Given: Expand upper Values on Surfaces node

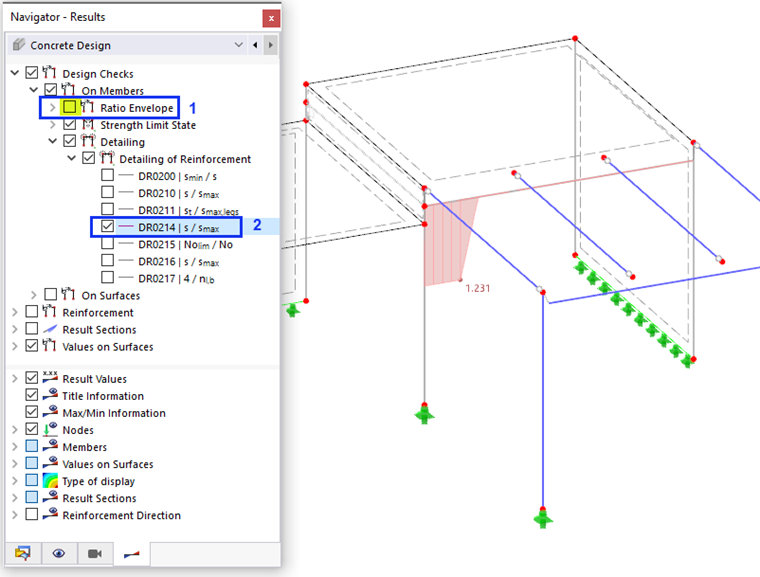Looking at the screenshot, I should pyautogui.click(x=15, y=346).
